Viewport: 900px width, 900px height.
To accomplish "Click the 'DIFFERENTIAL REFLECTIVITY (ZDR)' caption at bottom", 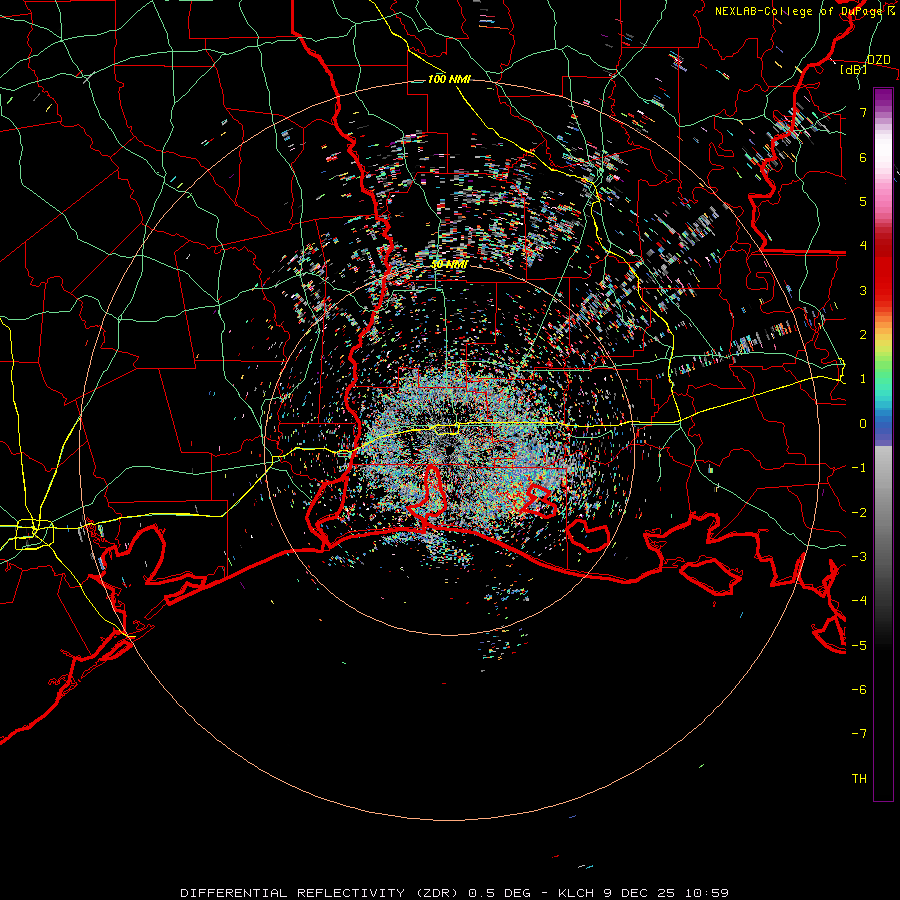I will coord(319,893).
